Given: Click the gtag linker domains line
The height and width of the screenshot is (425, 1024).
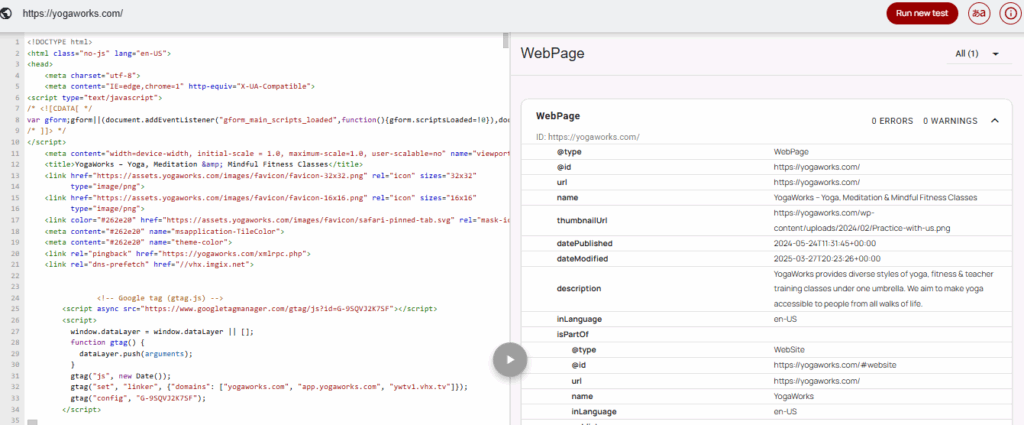Looking at the screenshot, I should [270, 386].
